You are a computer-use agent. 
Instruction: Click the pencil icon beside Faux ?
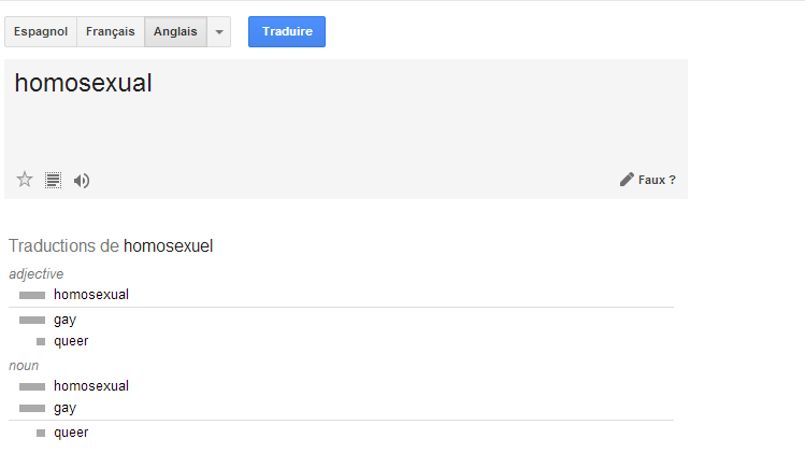coord(626,179)
